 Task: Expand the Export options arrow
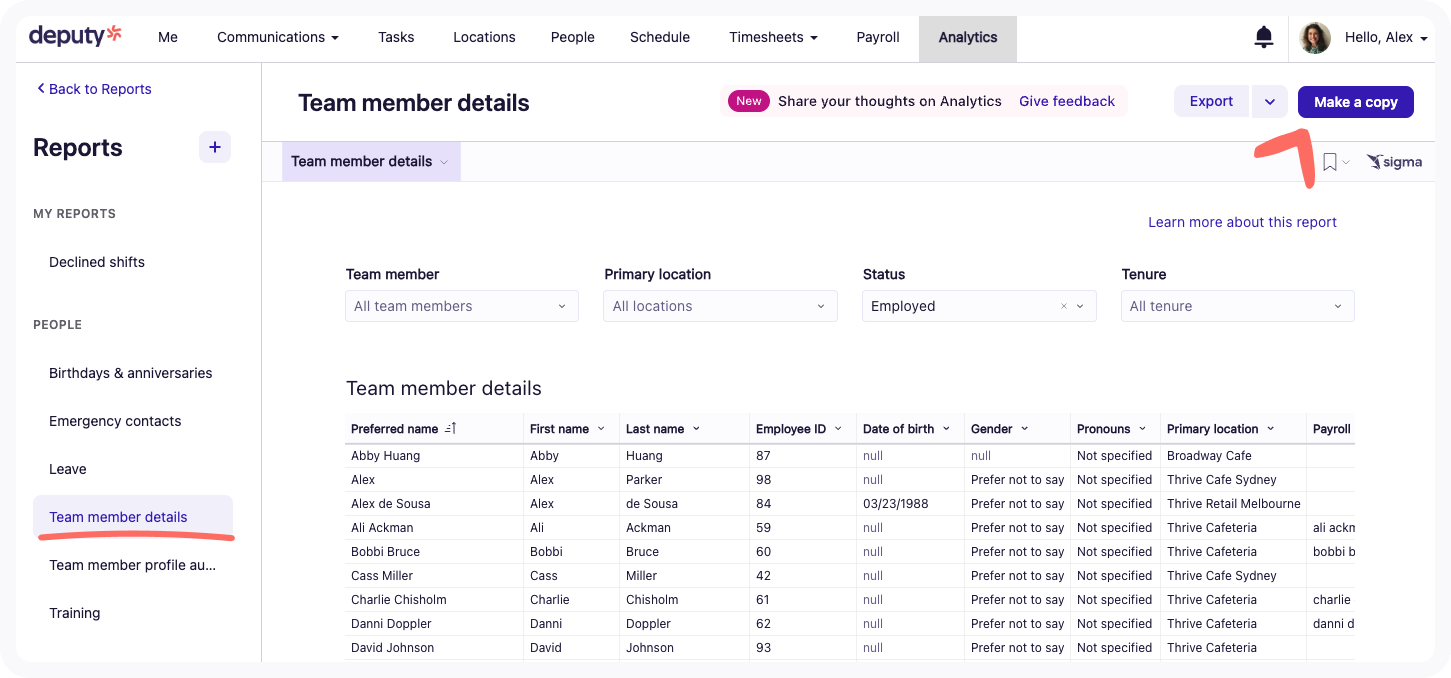[x=1269, y=102]
